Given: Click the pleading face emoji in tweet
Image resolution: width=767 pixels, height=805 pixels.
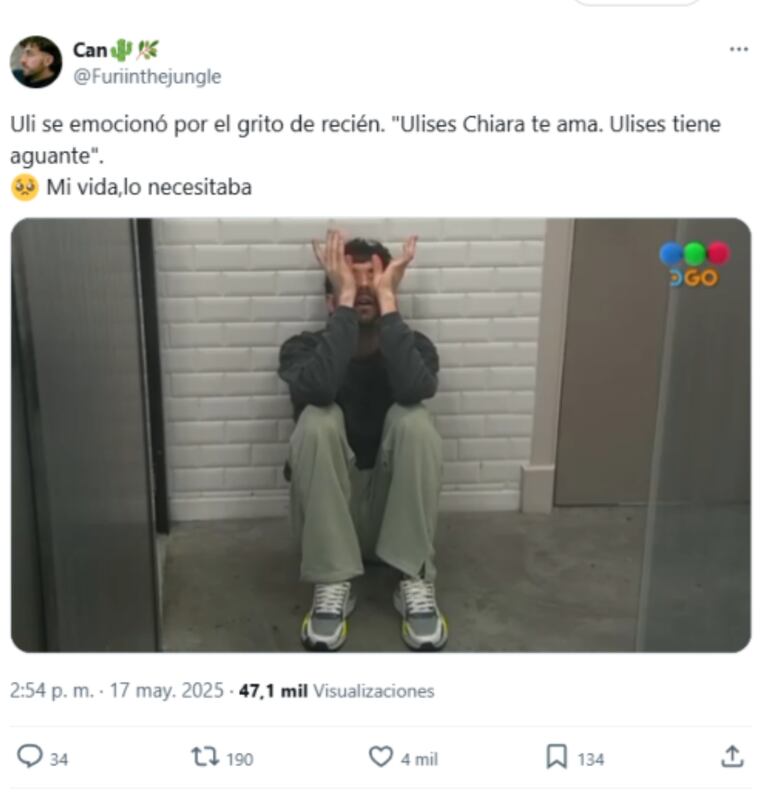Looking at the screenshot, I should pyautogui.click(x=24, y=187).
